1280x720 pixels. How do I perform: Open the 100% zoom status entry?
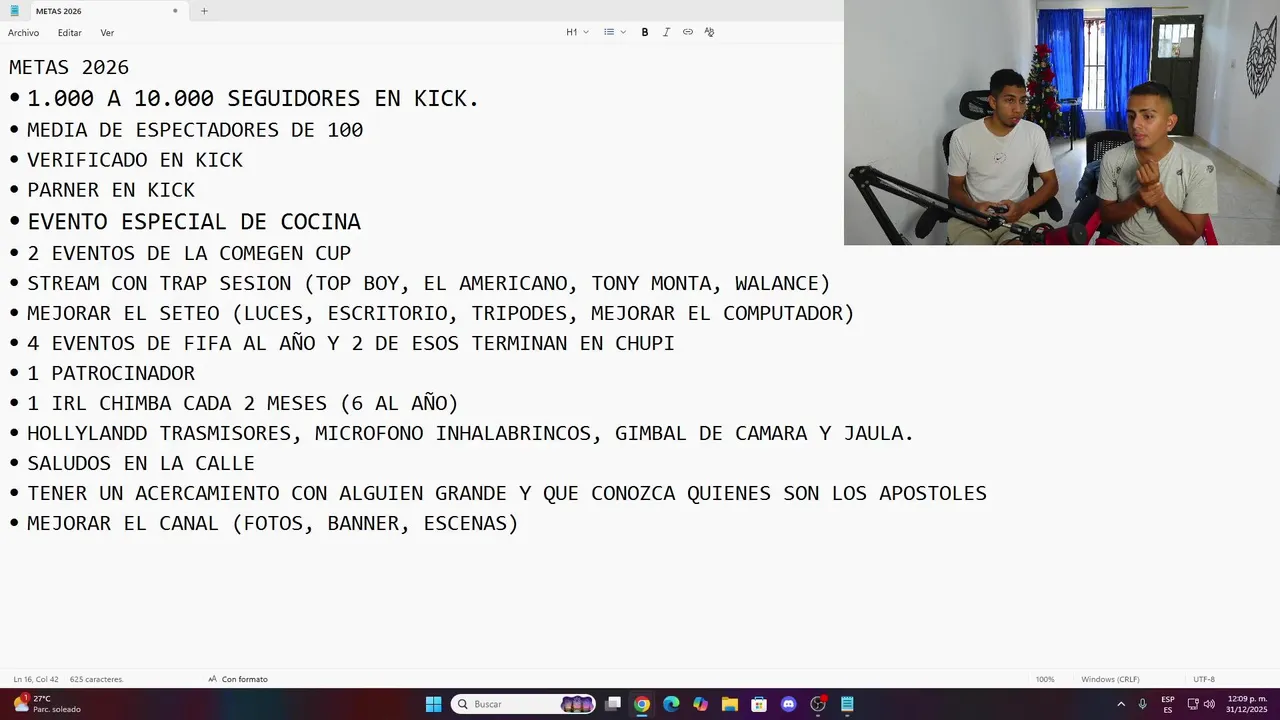point(1045,679)
